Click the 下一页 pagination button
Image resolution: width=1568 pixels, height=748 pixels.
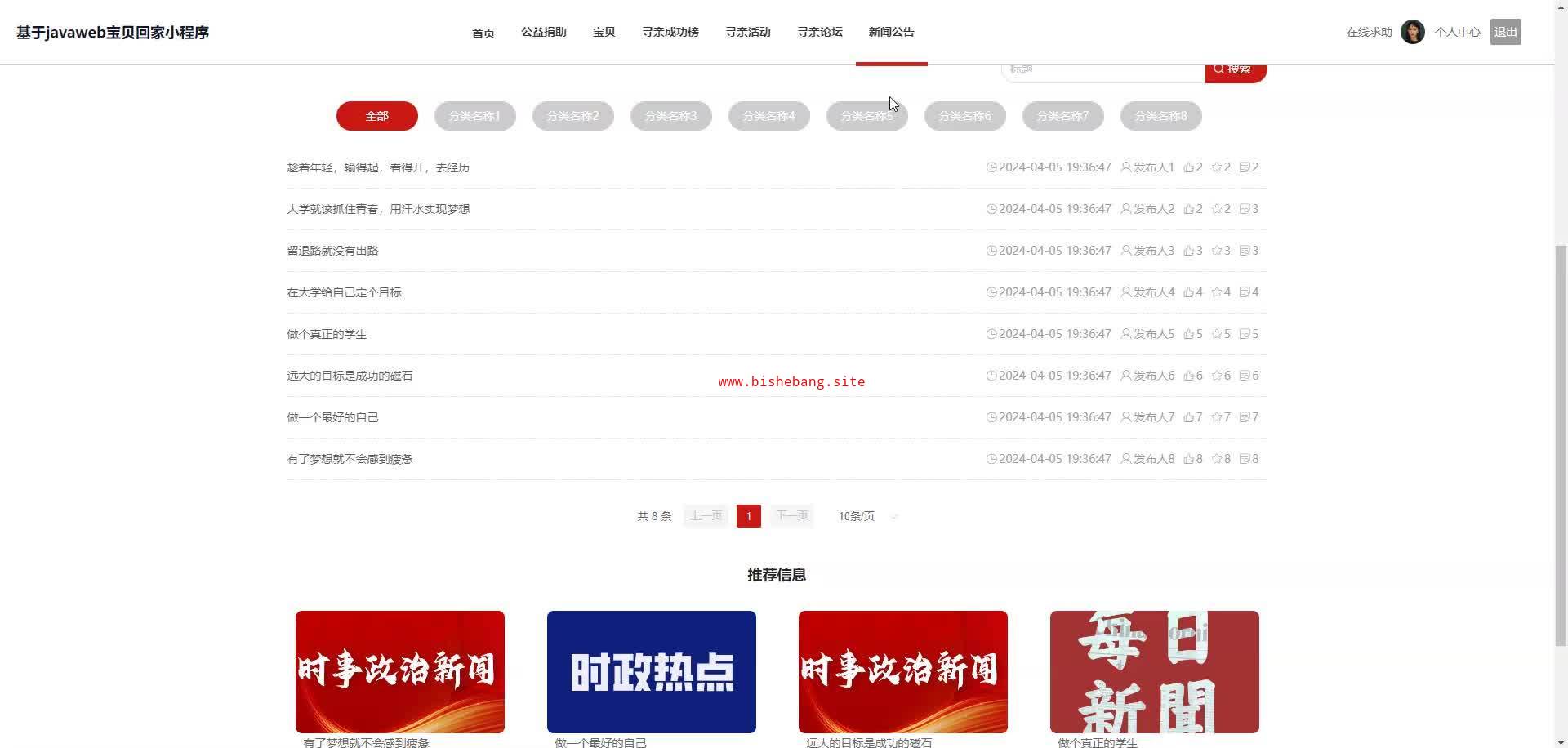[792, 516]
